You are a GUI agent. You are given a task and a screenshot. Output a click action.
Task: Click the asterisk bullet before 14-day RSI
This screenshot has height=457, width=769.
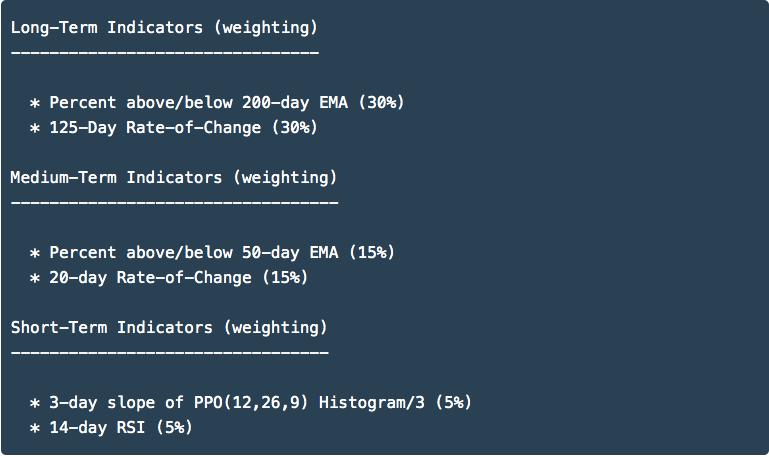pyautogui.click(x=34, y=429)
